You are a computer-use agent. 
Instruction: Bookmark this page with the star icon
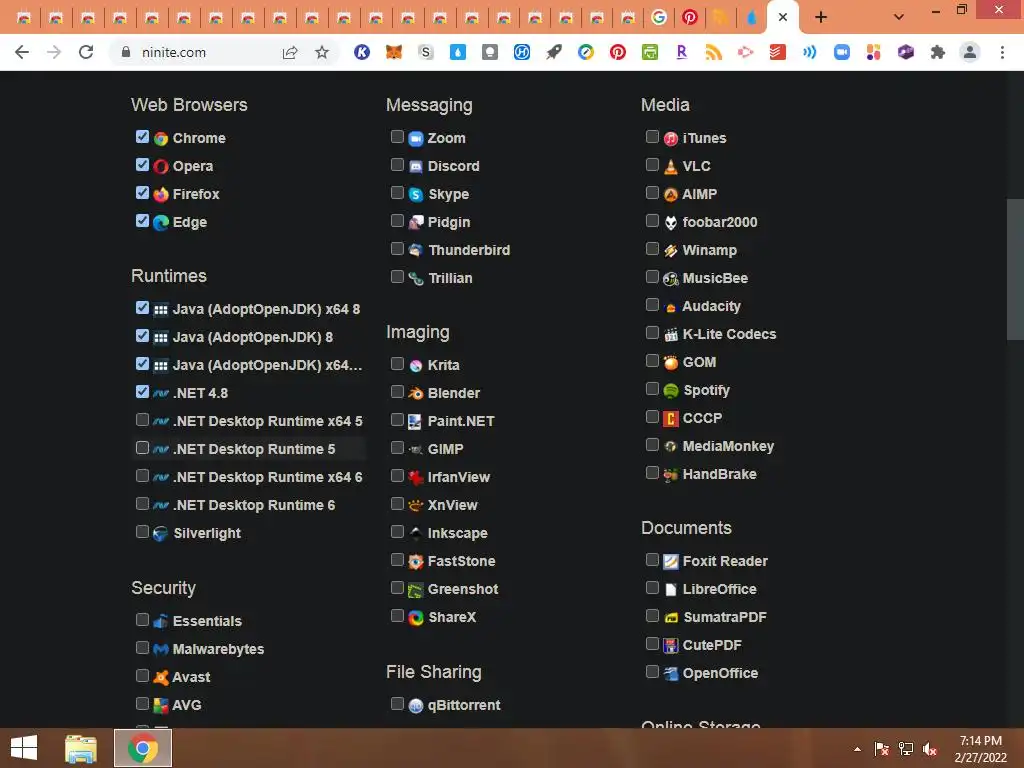click(x=322, y=52)
